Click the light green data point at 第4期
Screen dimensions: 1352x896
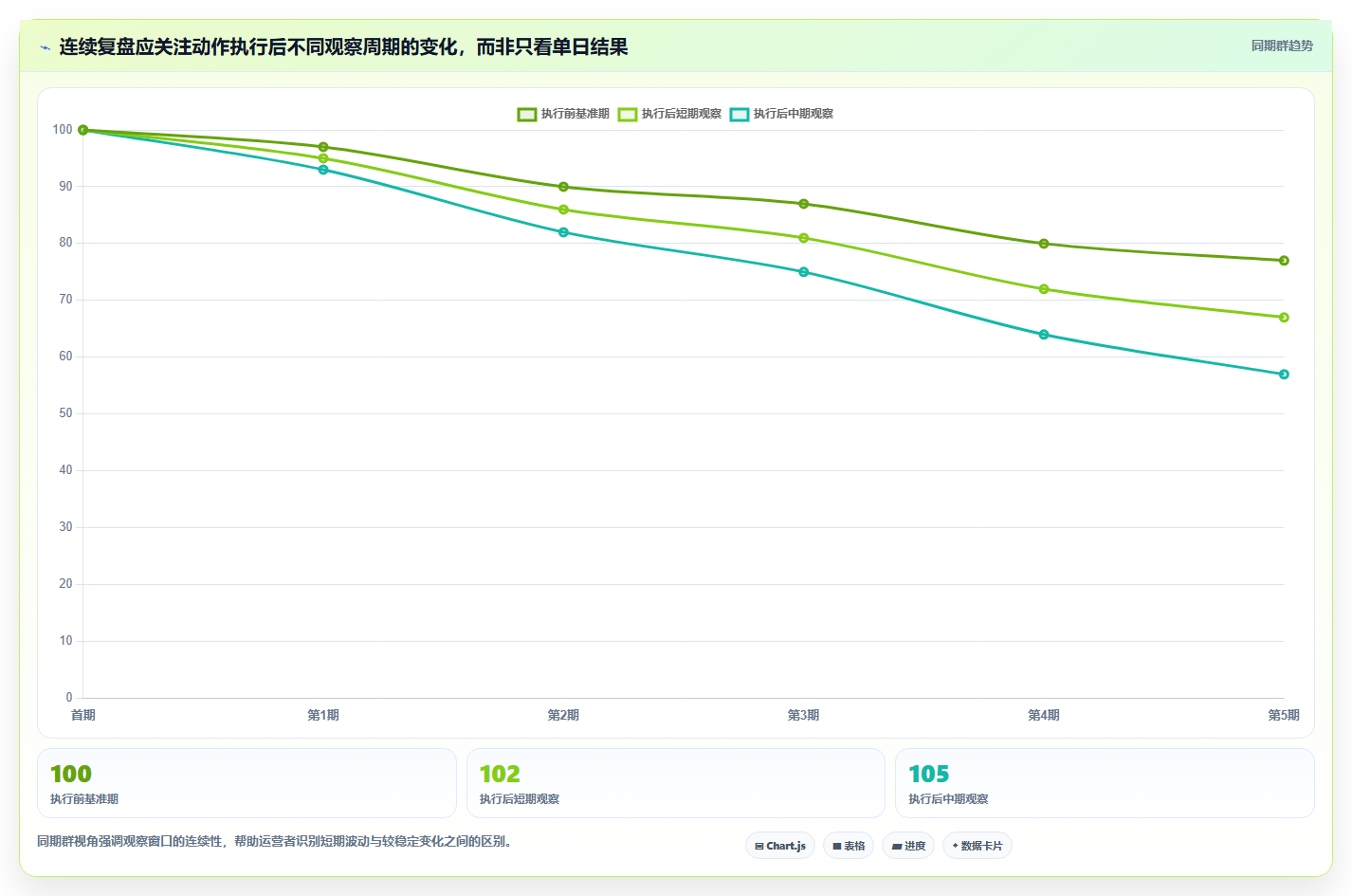(1044, 289)
